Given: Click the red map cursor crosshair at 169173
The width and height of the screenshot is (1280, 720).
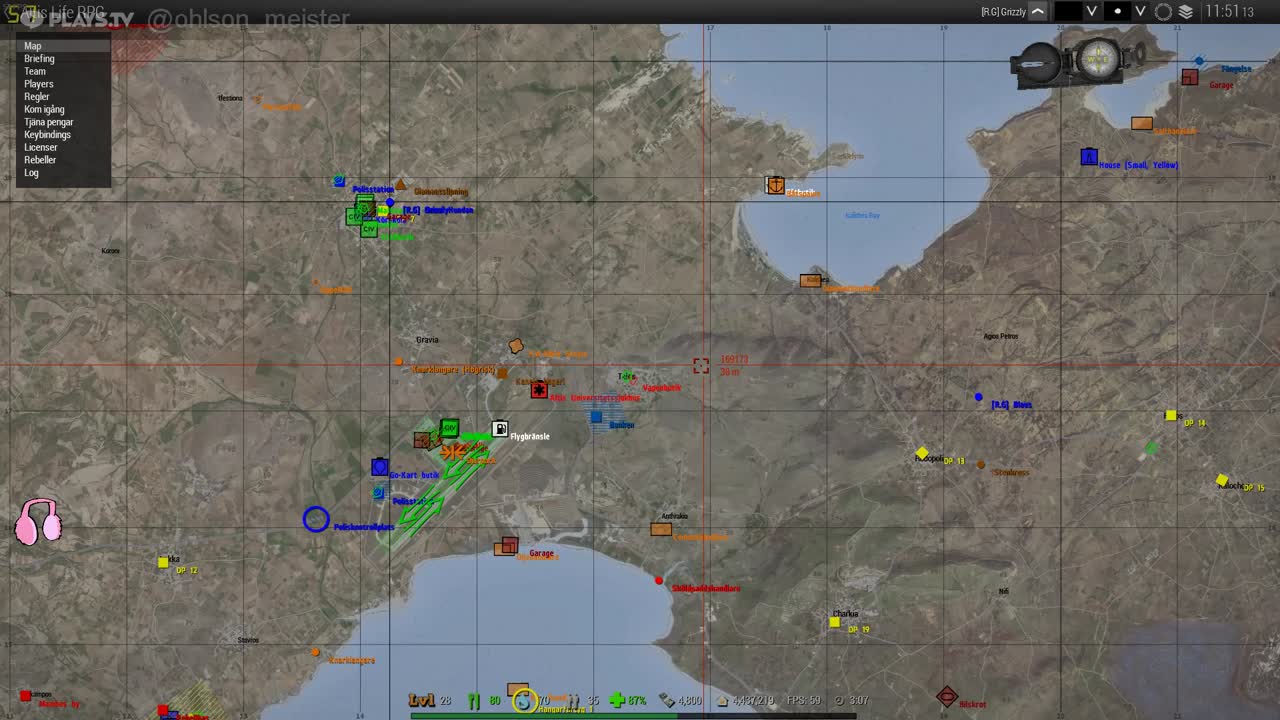Looking at the screenshot, I should click(x=701, y=366).
